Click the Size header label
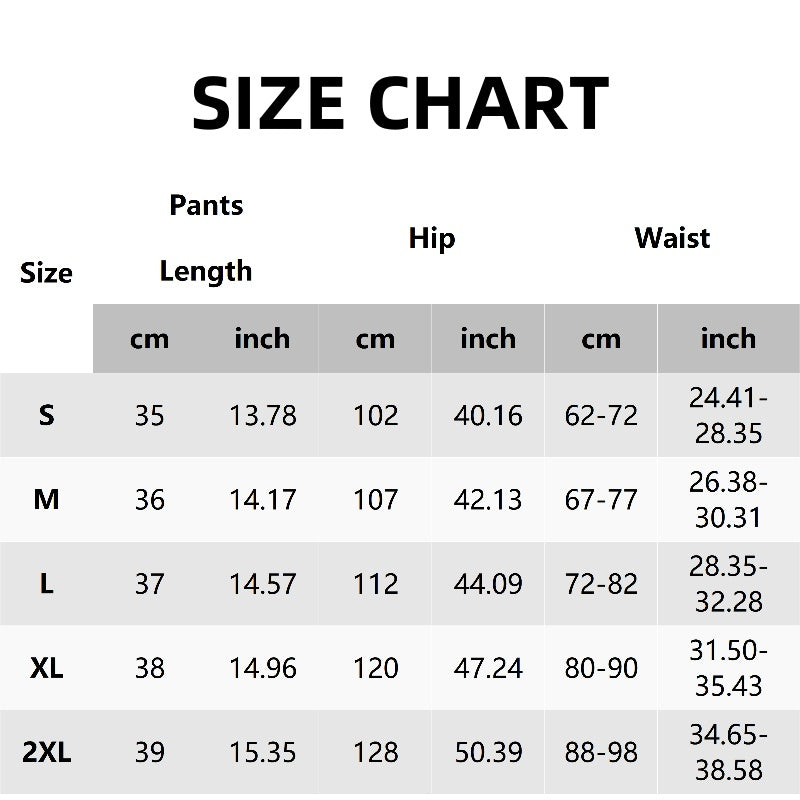Image resolution: width=800 pixels, height=800 pixels. tap(46, 273)
